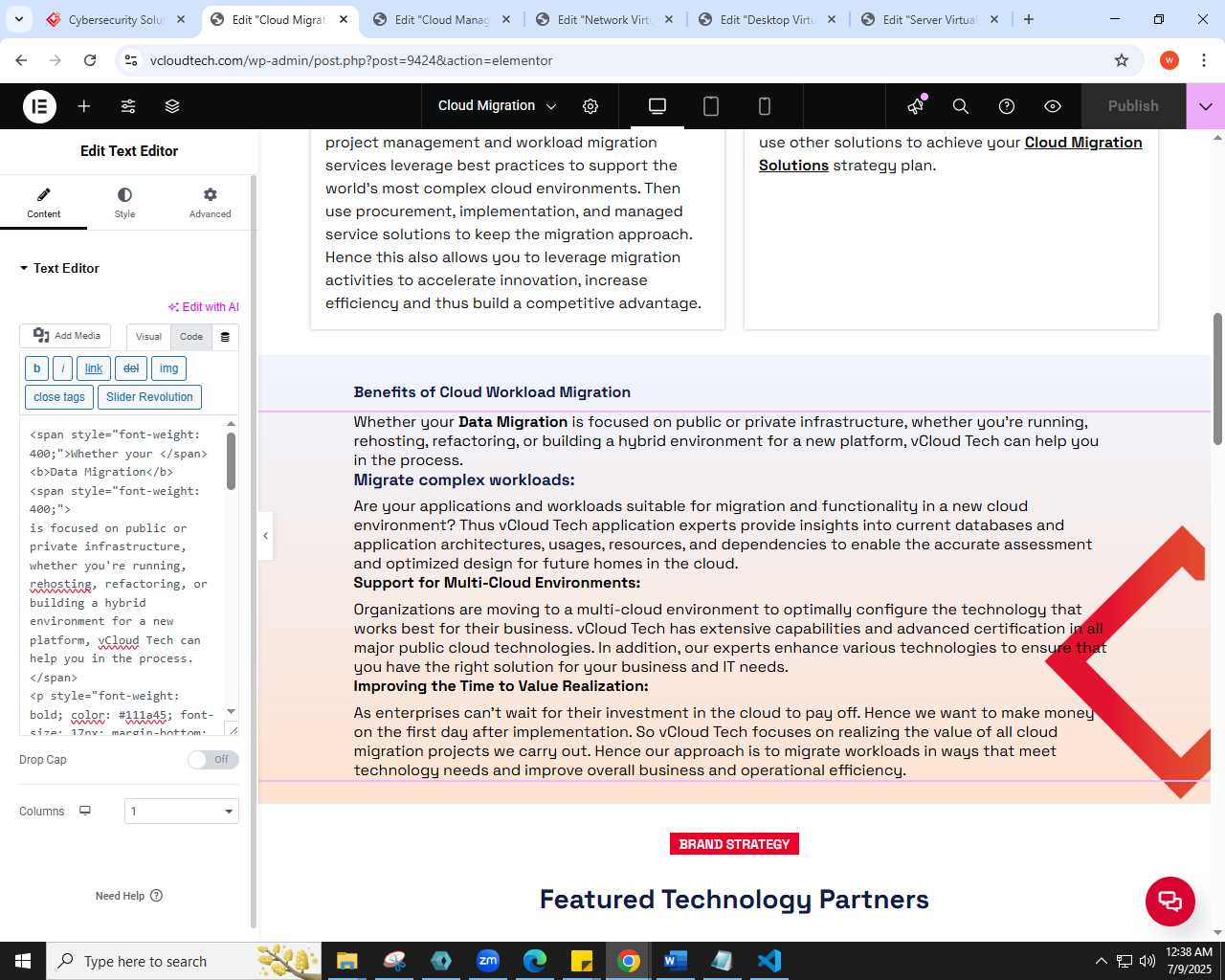Expand the Publish options arrow
The height and width of the screenshot is (980, 1225).
pos(1206,106)
